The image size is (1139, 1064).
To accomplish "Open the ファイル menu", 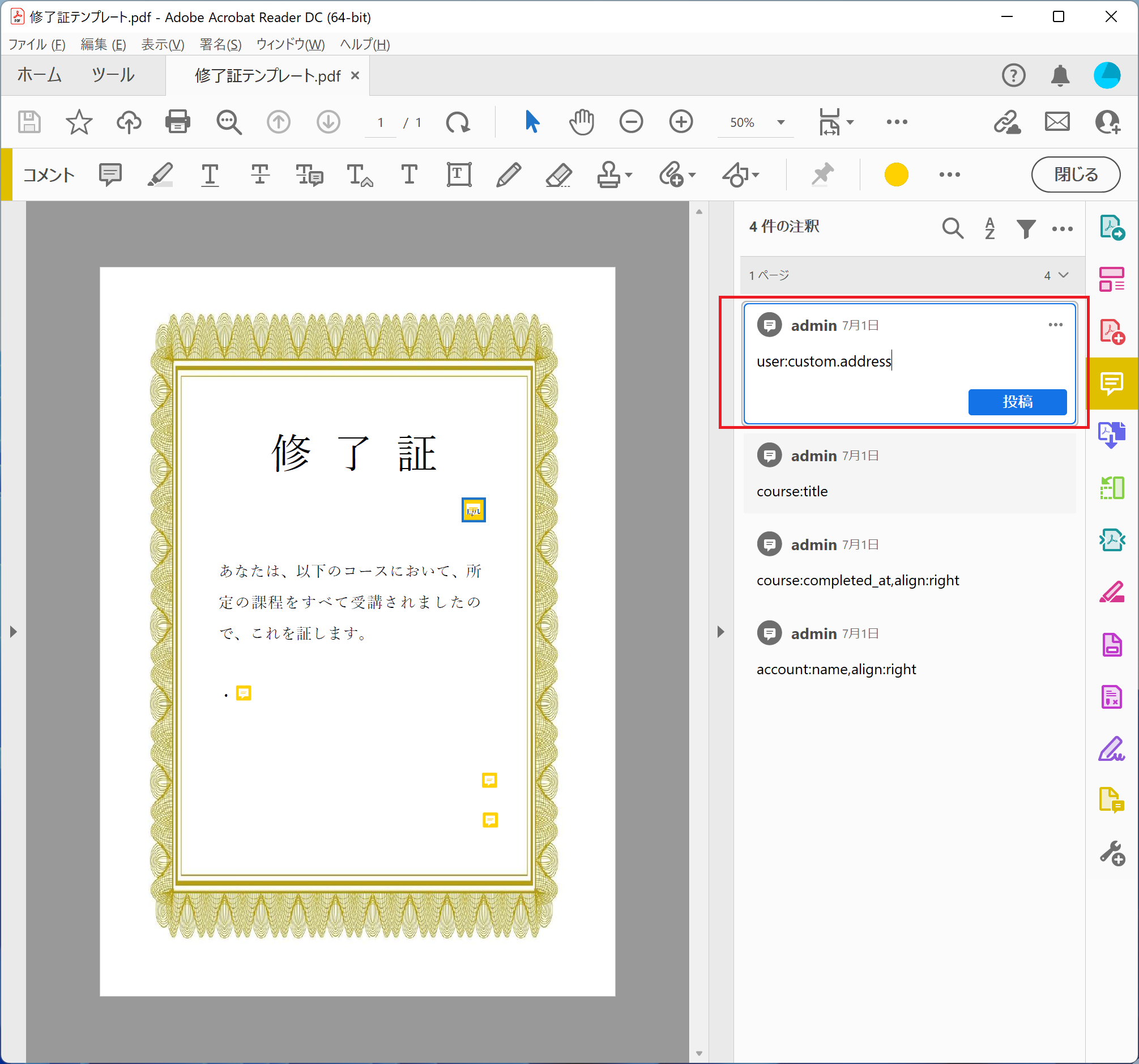I will [x=37, y=45].
